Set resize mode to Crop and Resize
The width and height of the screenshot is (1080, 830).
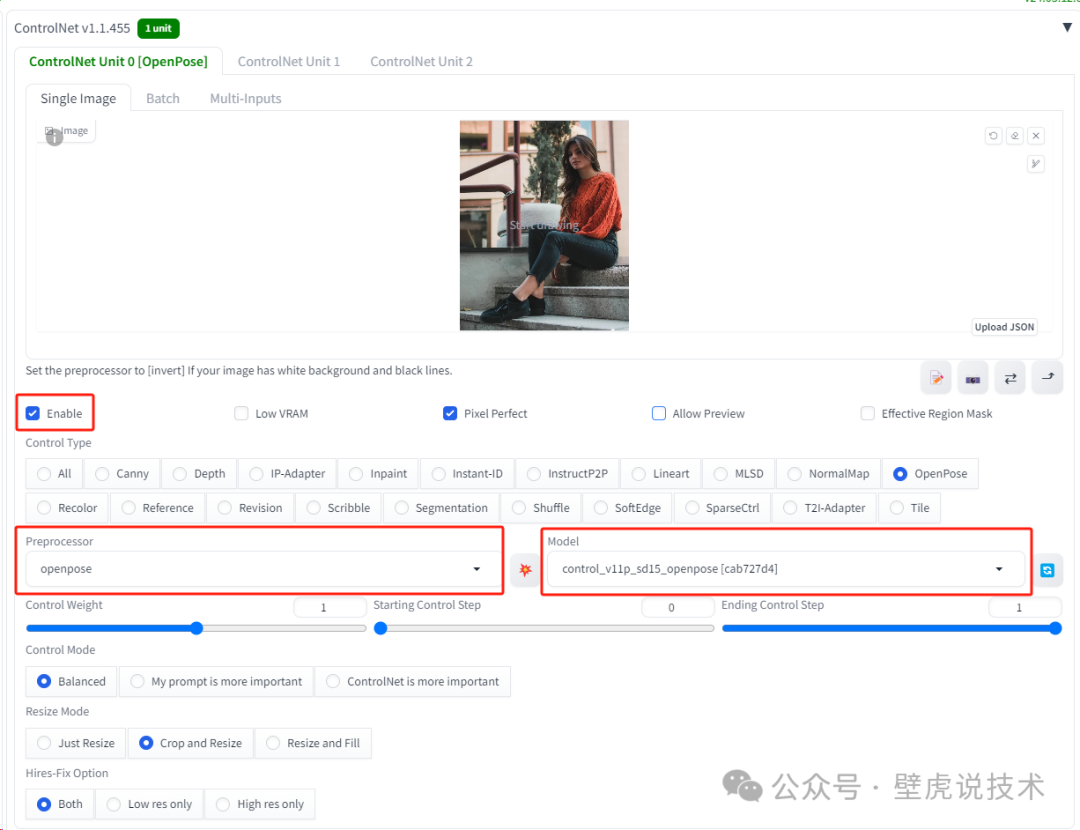coord(191,743)
